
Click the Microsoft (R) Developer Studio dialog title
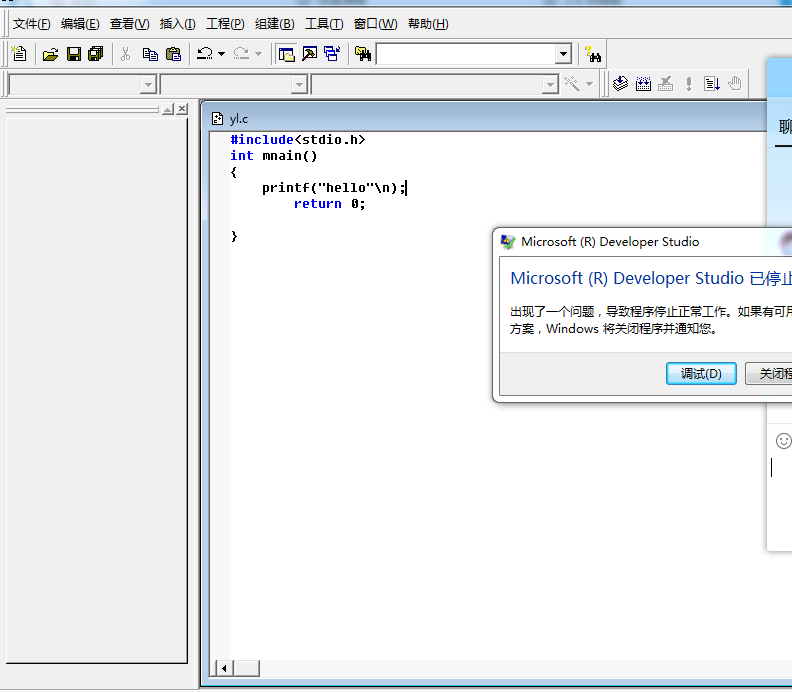pos(610,242)
